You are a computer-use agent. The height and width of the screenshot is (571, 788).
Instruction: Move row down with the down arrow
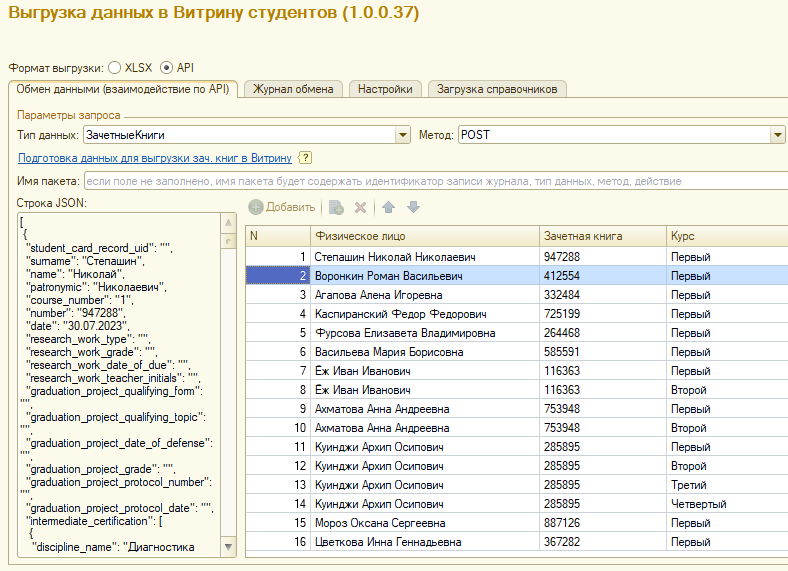(x=413, y=207)
